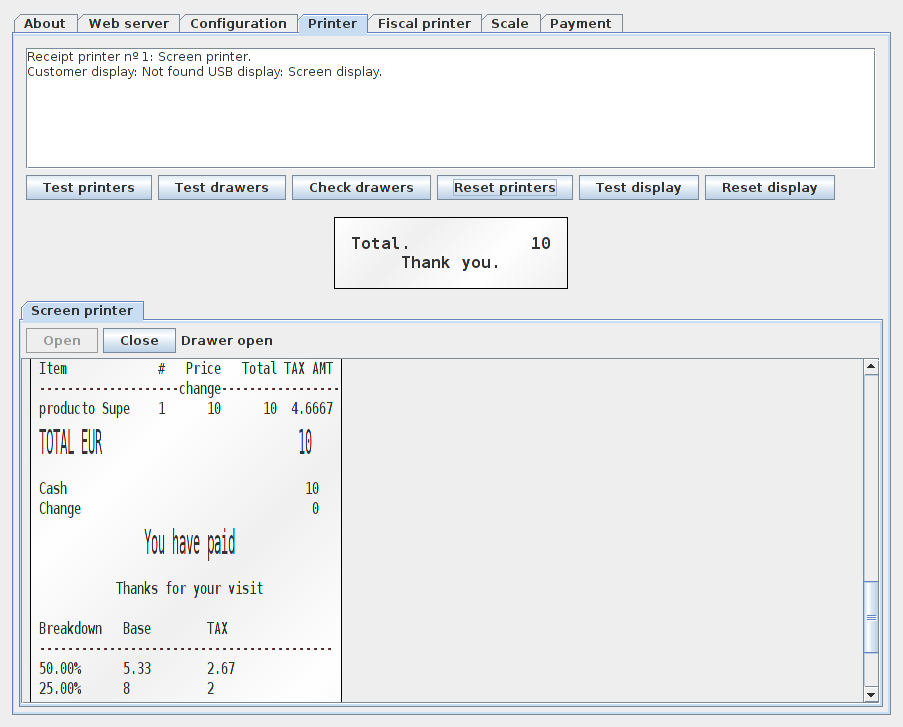The height and width of the screenshot is (727, 903).
Task: Click the disabled Open drawer button
Action: (62, 340)
